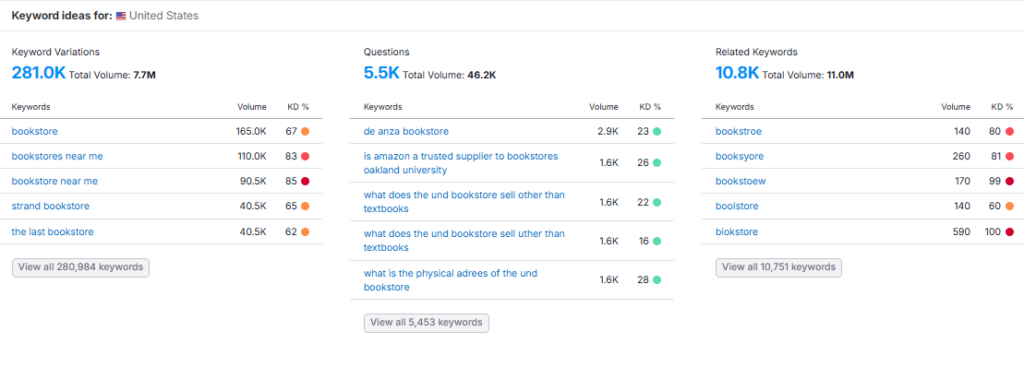Open the 'the last bookstore' keyword link
This screenshot has width=1024, height=379.
(x=53, y=231)
